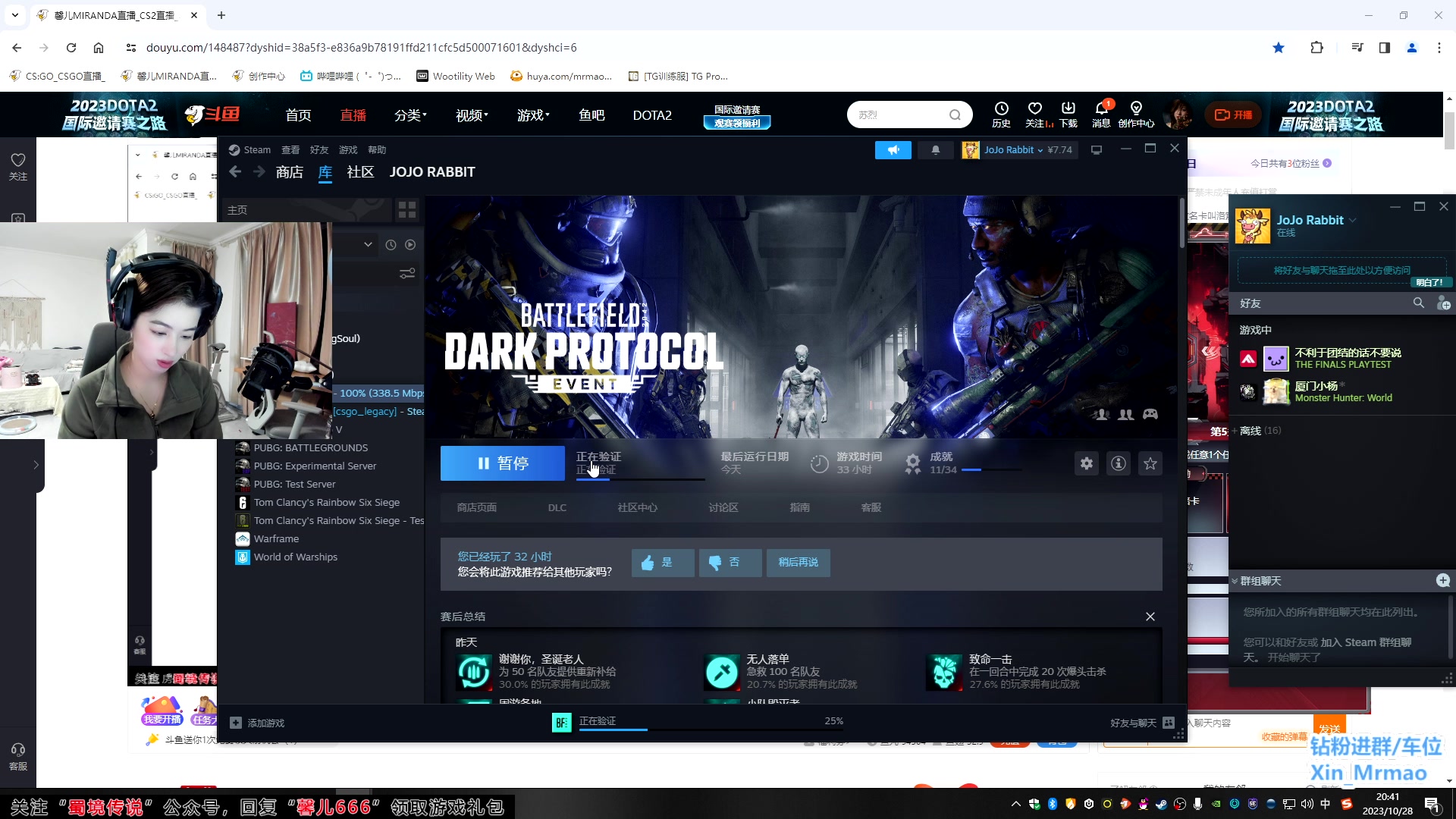This screenshot has width=1456, height=819.
Task: Open Steam notifications bell icon
Action: 936,150
